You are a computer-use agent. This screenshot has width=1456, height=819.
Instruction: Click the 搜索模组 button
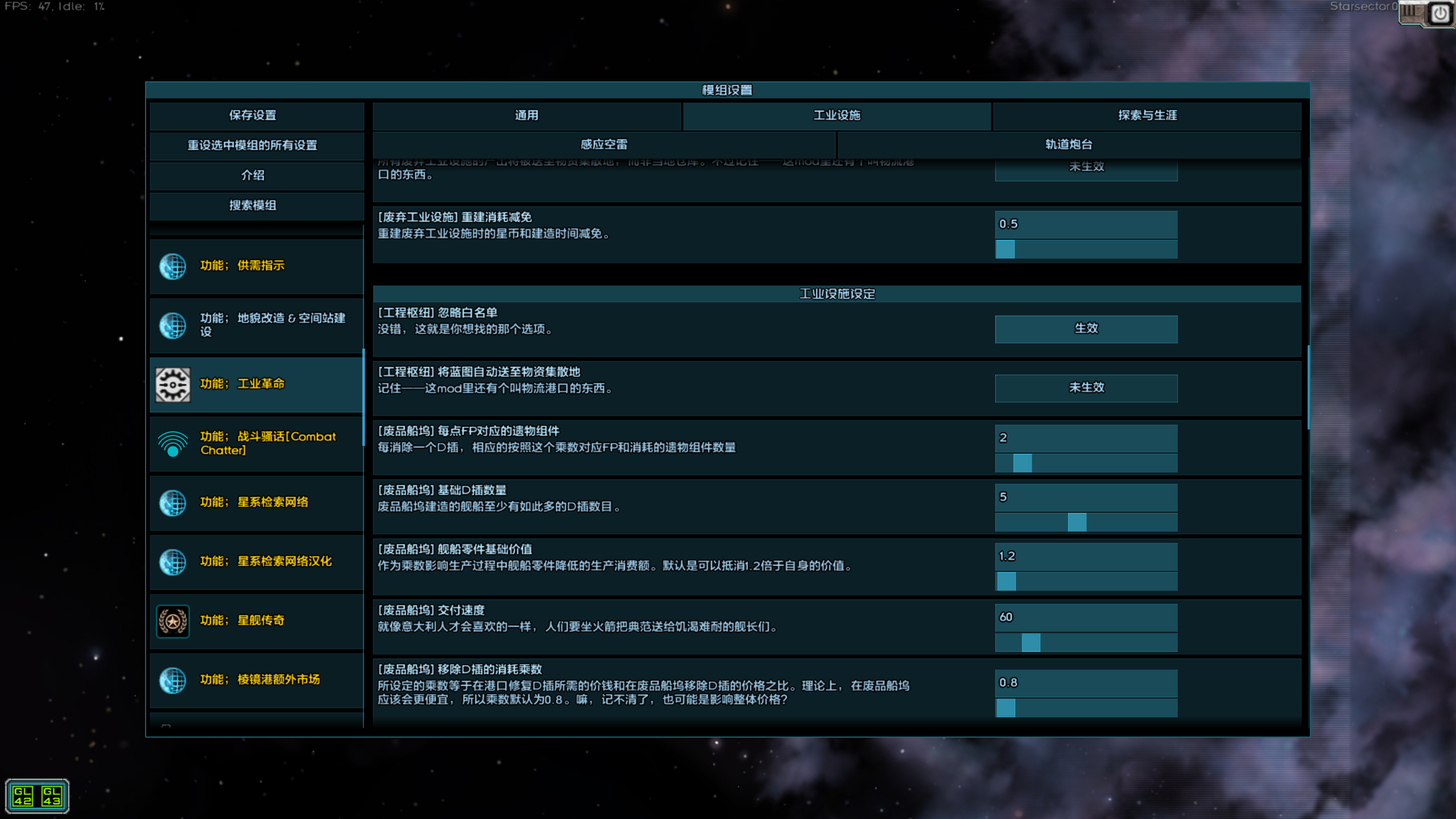253,205
